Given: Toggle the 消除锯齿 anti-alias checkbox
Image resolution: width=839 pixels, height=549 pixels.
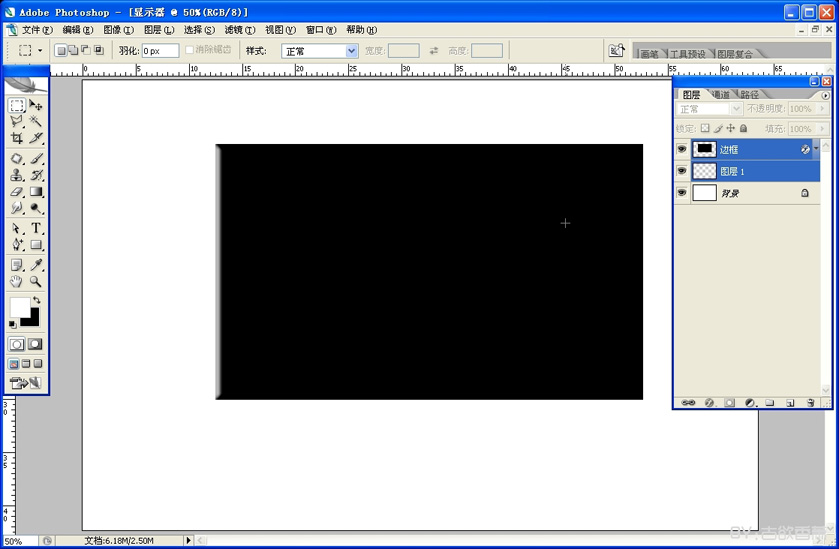Looking at the screenshot, I should click(189, 50).
